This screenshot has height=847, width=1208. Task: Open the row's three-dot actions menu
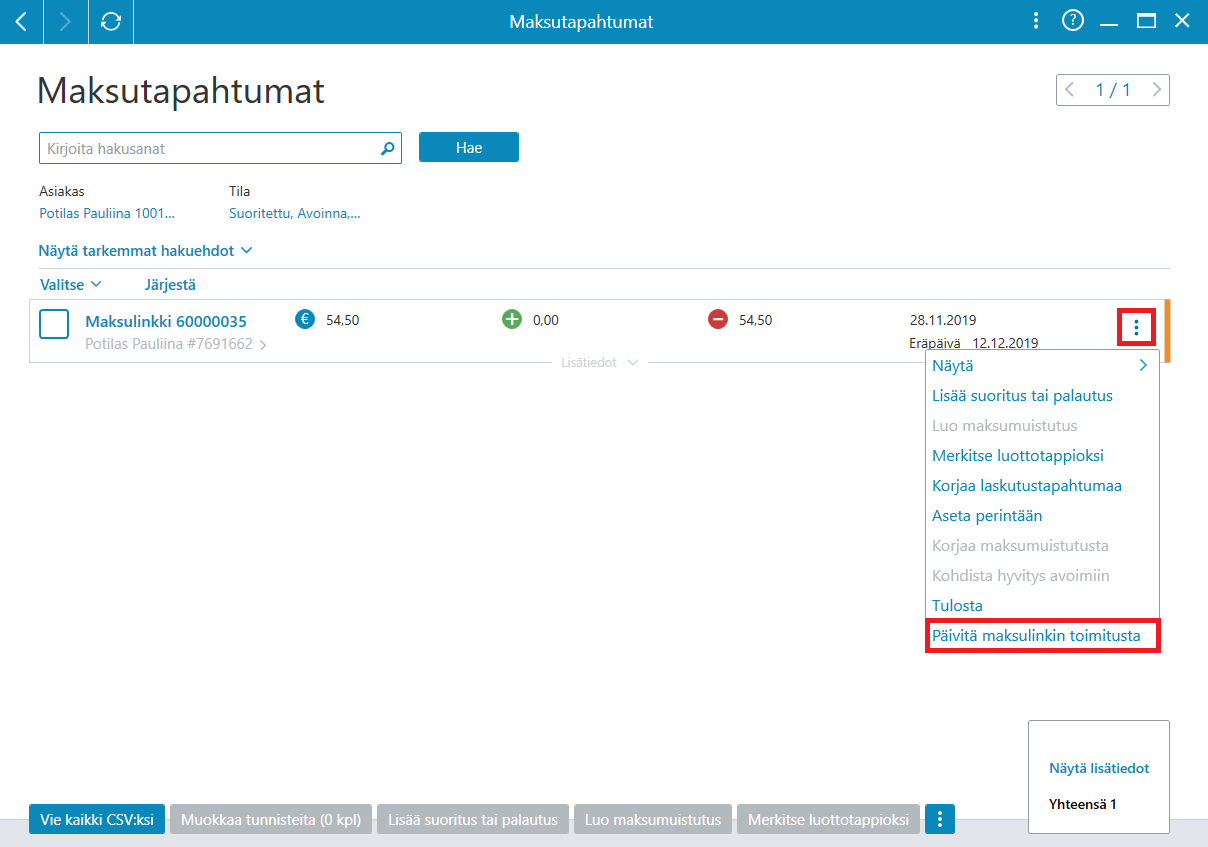pos(1136,327)
